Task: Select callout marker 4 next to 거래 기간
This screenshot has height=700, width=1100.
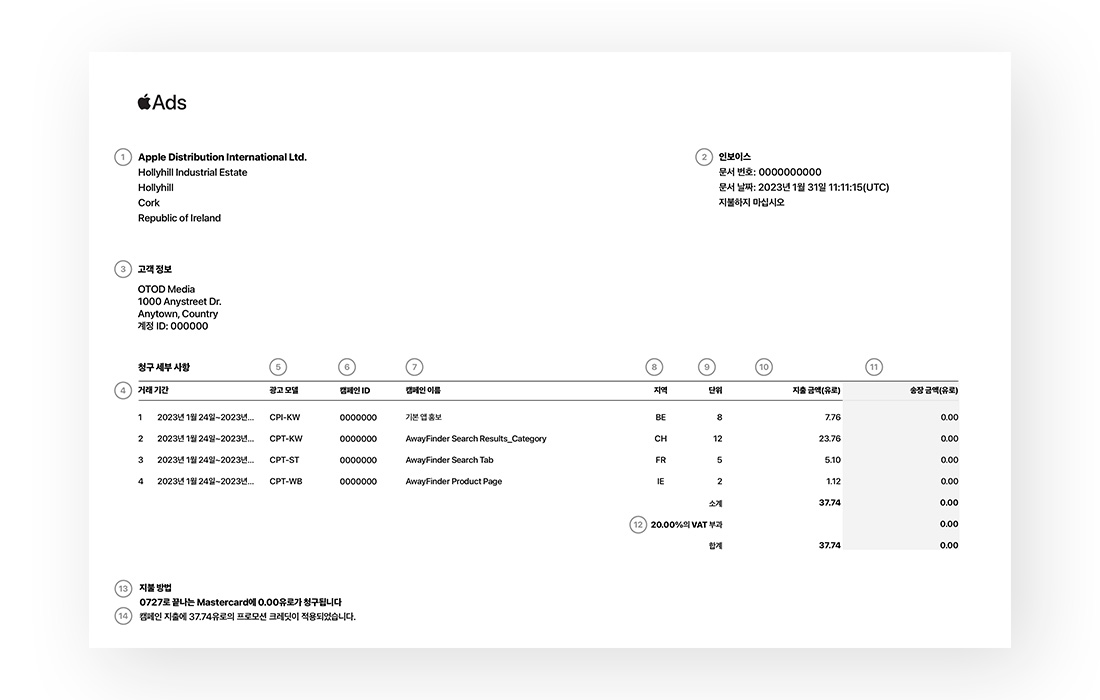Action: [123, 390]
